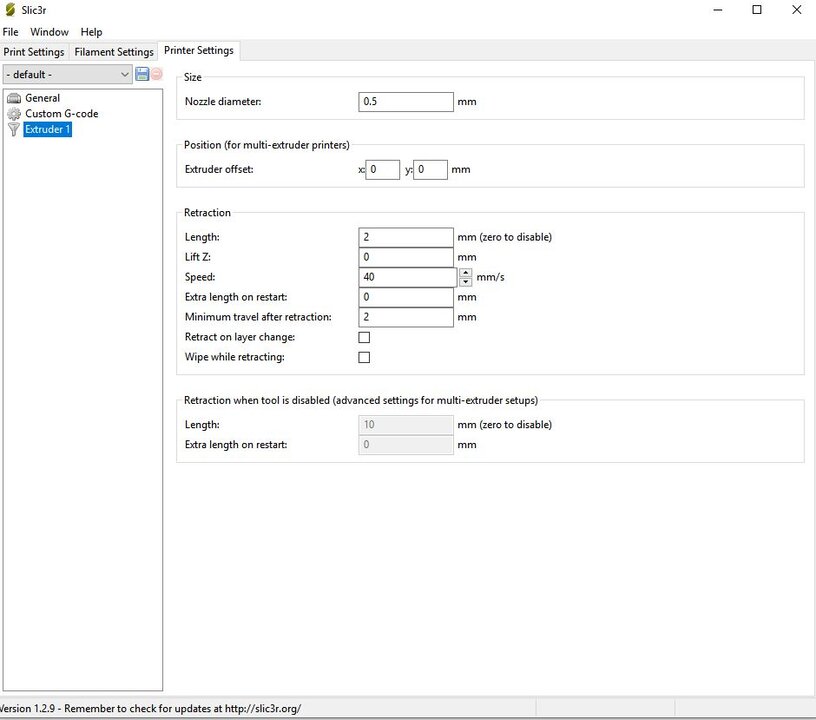Click the Minimum travel after retraction field

[406, 317]
